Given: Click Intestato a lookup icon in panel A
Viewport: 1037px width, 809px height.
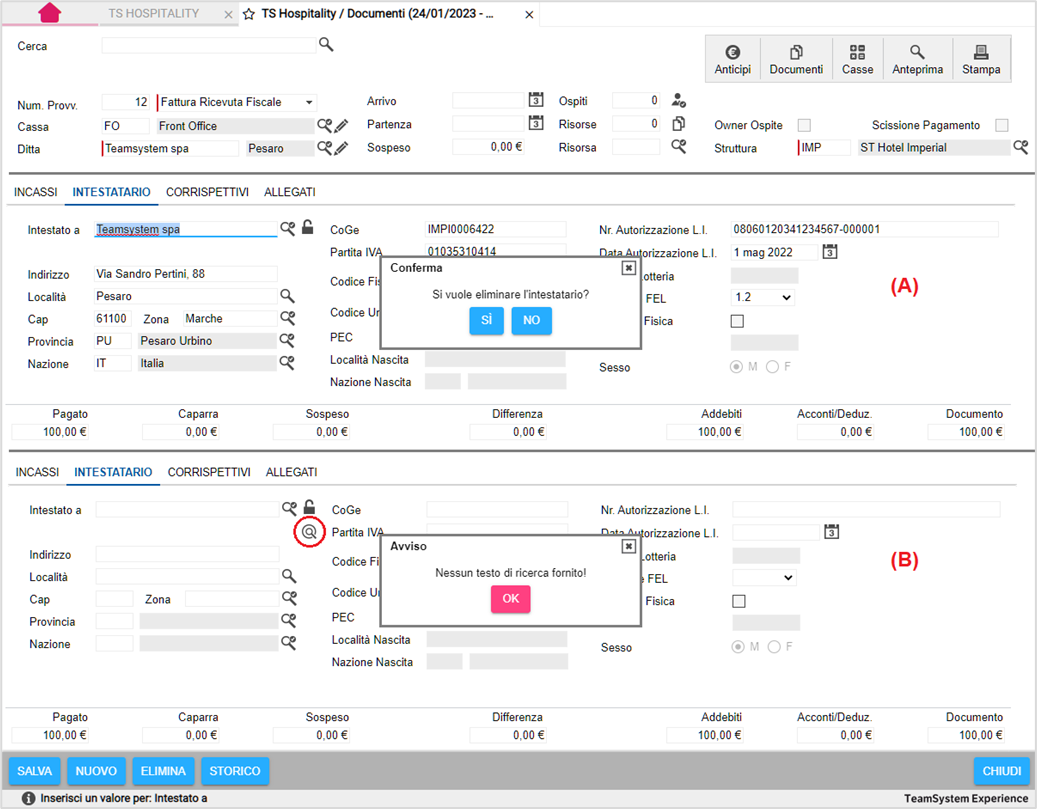Looking at the screenshot, I should tap(287, 228).
